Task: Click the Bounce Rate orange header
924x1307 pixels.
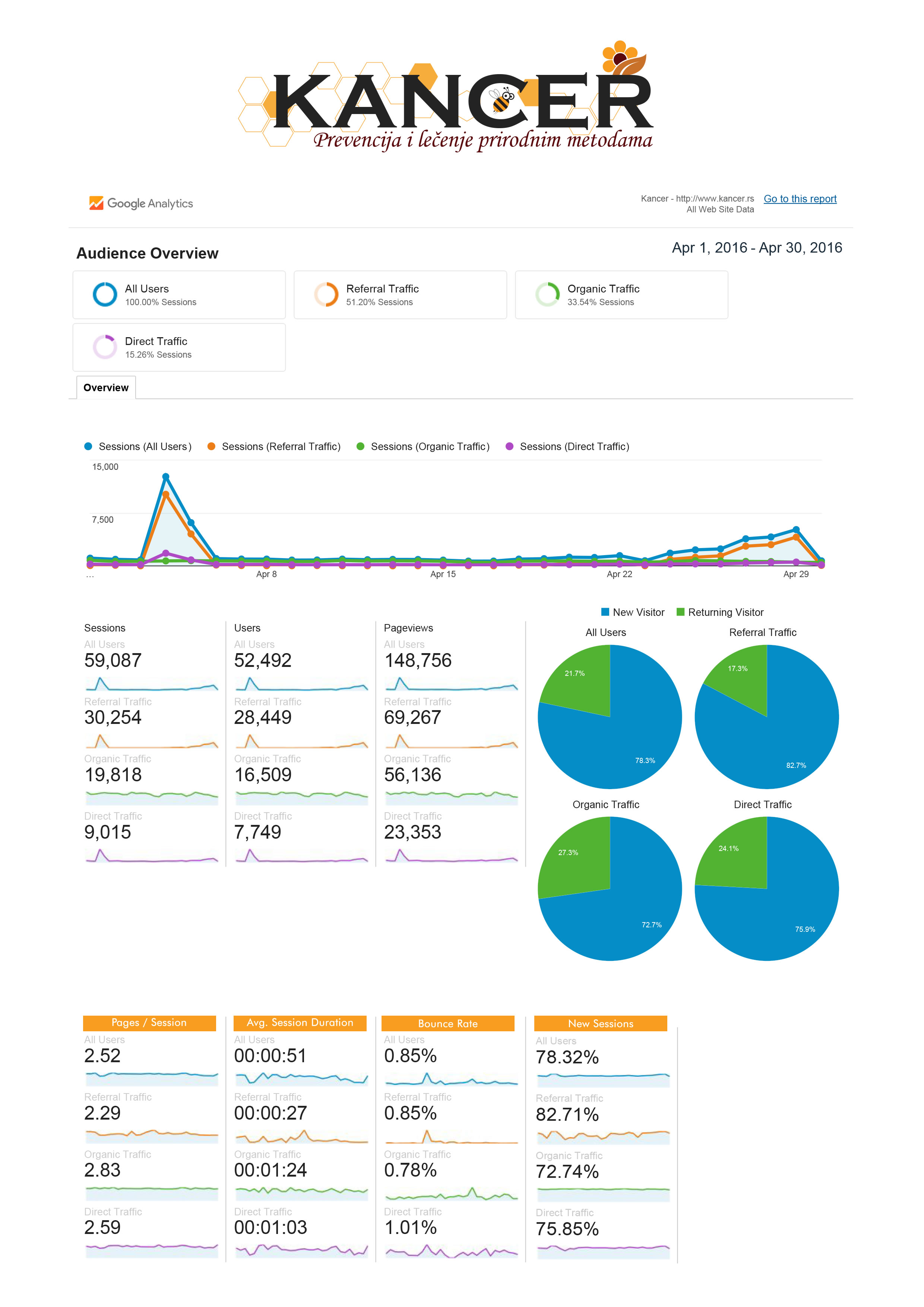Action: click(x=448, y=1023)
